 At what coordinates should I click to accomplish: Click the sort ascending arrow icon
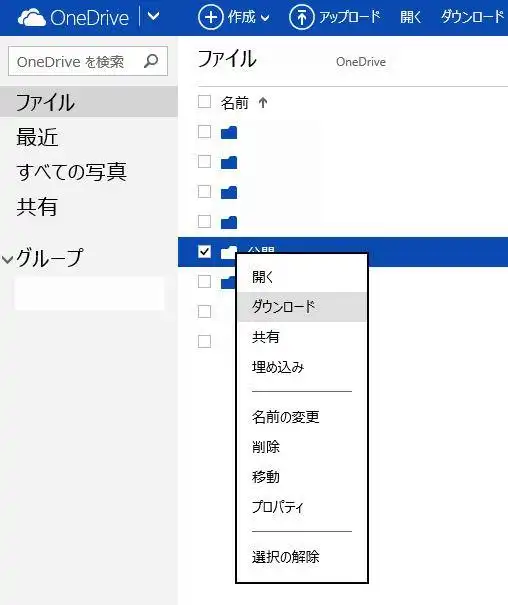[263, 103]
